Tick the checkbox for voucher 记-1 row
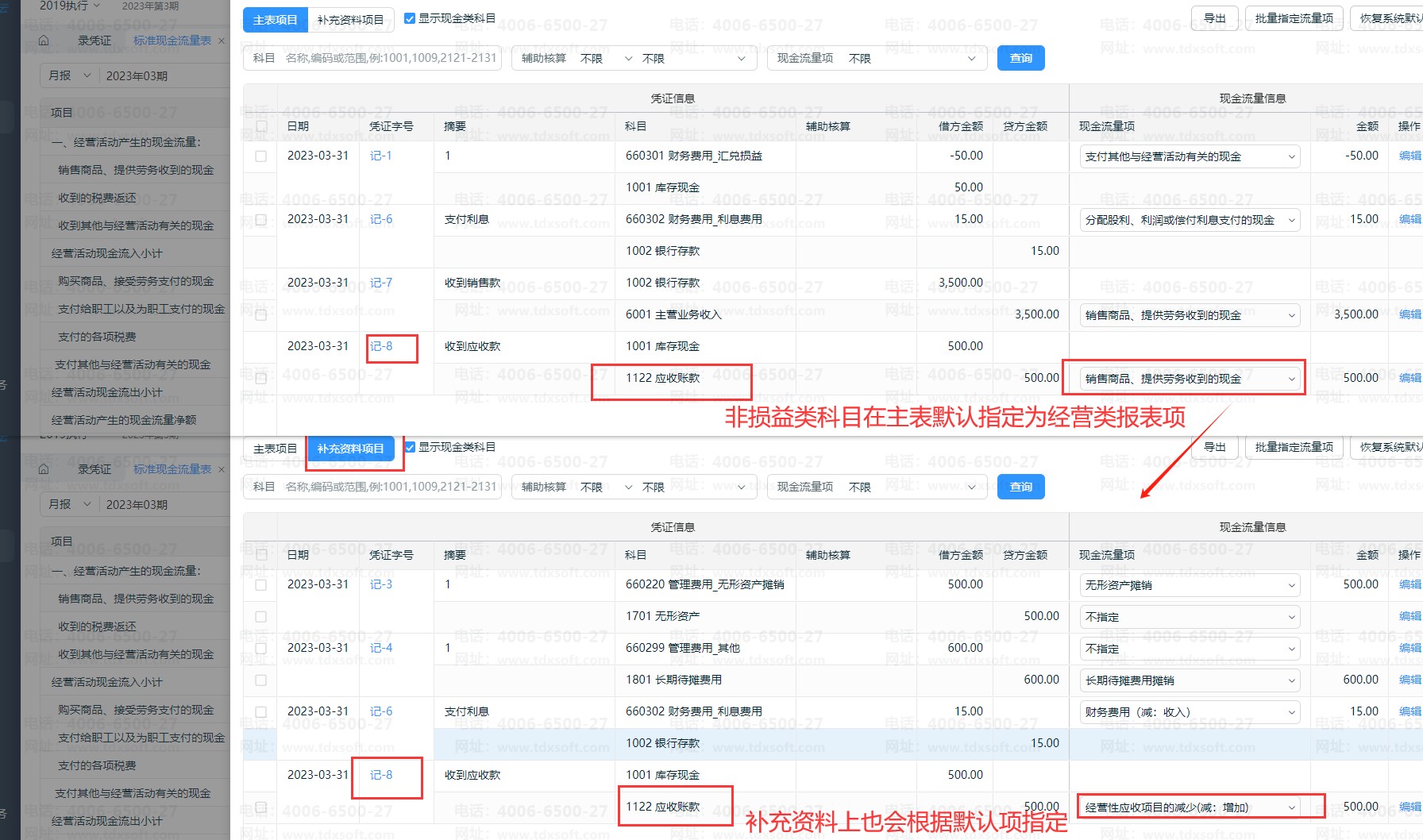This screenshot has width=1423, height=840. [x=260, y=156]
